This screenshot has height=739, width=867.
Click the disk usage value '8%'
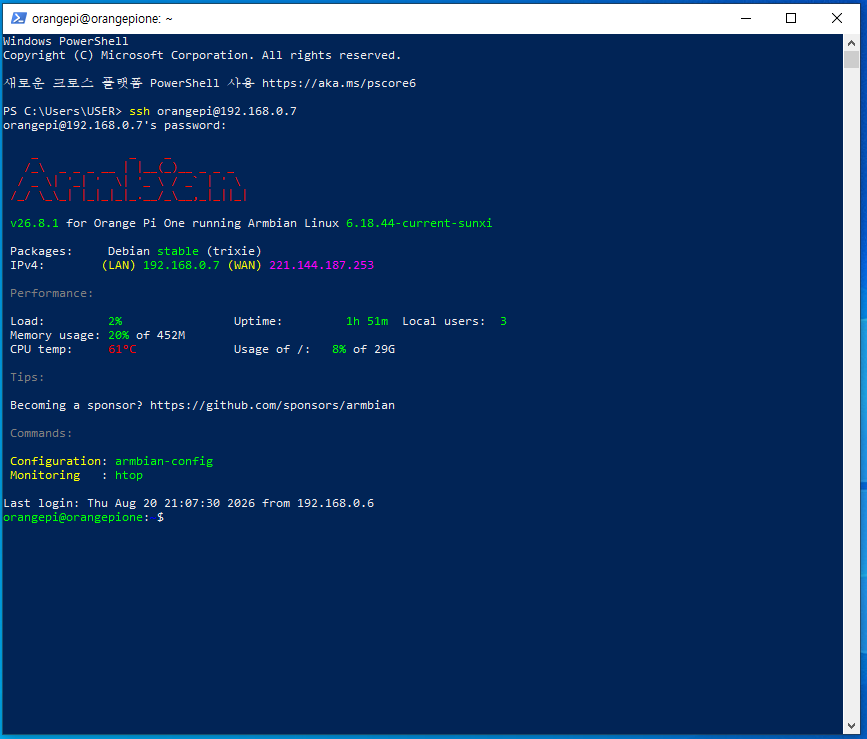click(339, 349)
